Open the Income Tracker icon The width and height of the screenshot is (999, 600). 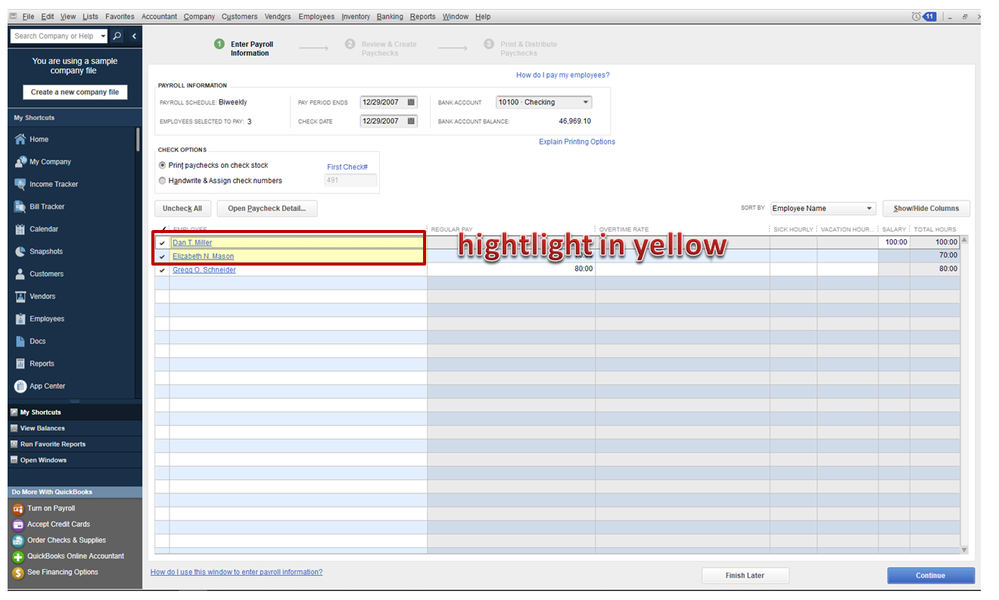tap(20, 184)
